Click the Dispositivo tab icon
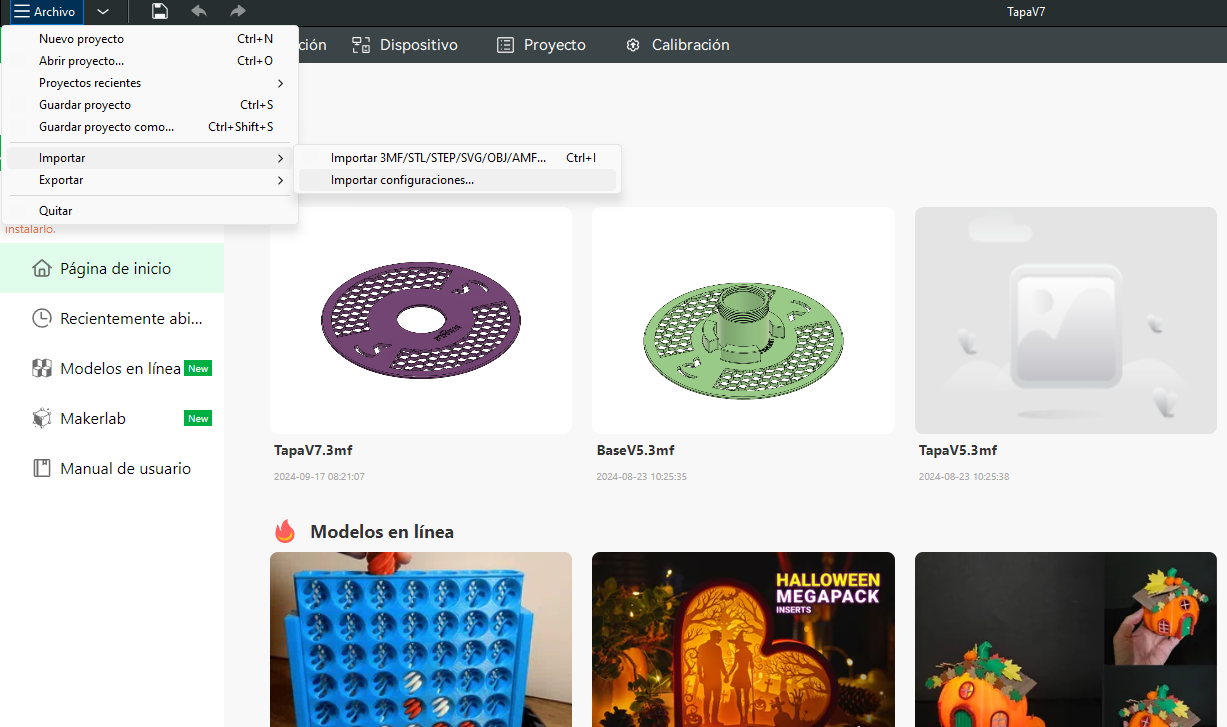The width and height of the screenshot is (1227, 727). click(361, 45)
